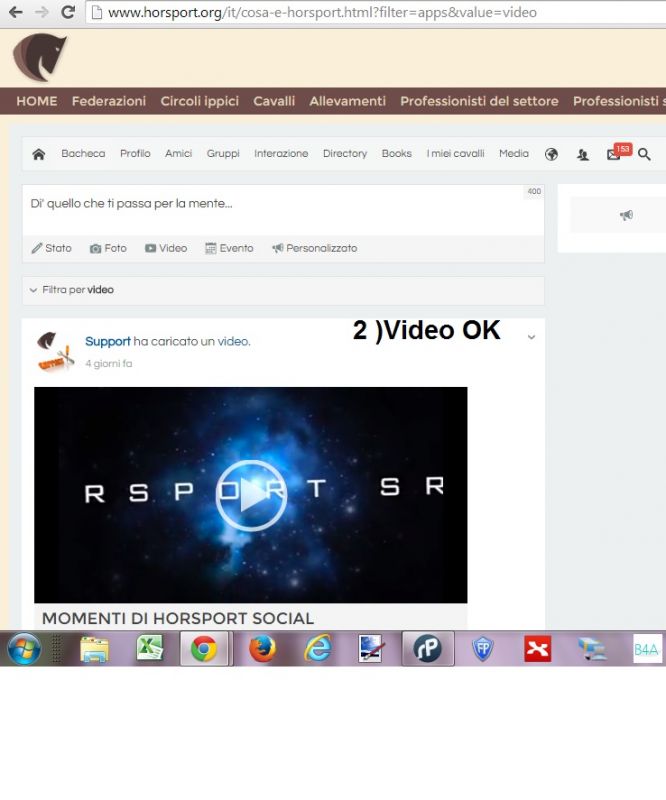Screen dimensions: 666x800
Task: Click the status text box
Action: tap(283, 210)
